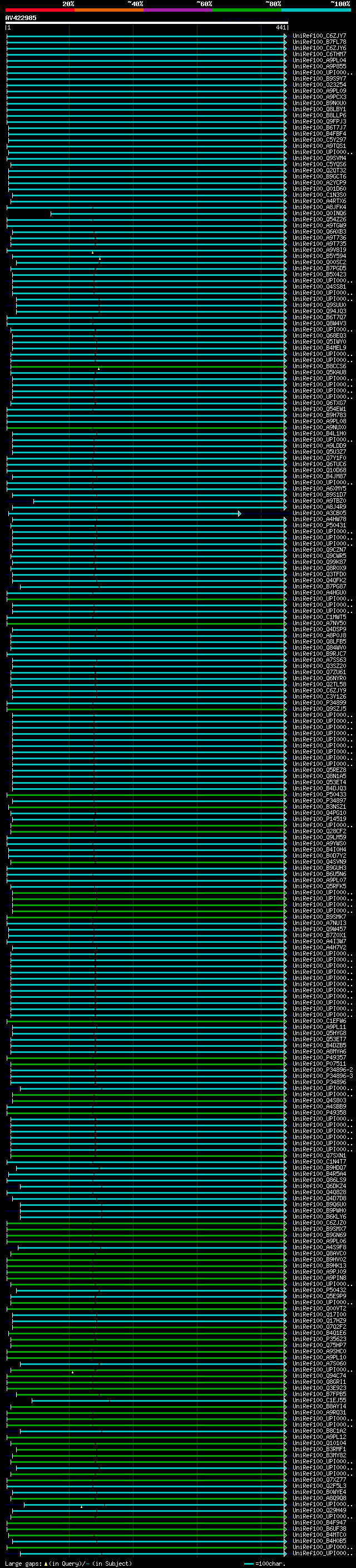Viewport: 356px width, 1568px height.
Task: Select the UniRef100_C1EJ55 label
Action: pos(319,1400)
